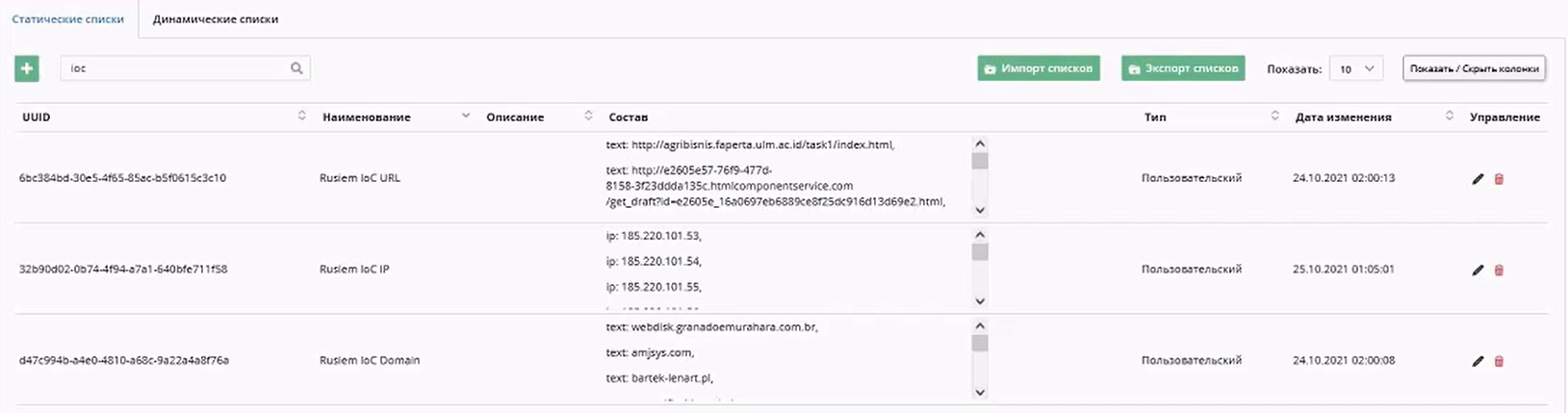Open the rows-per-page dropdown showing 10

[1356, 68]
